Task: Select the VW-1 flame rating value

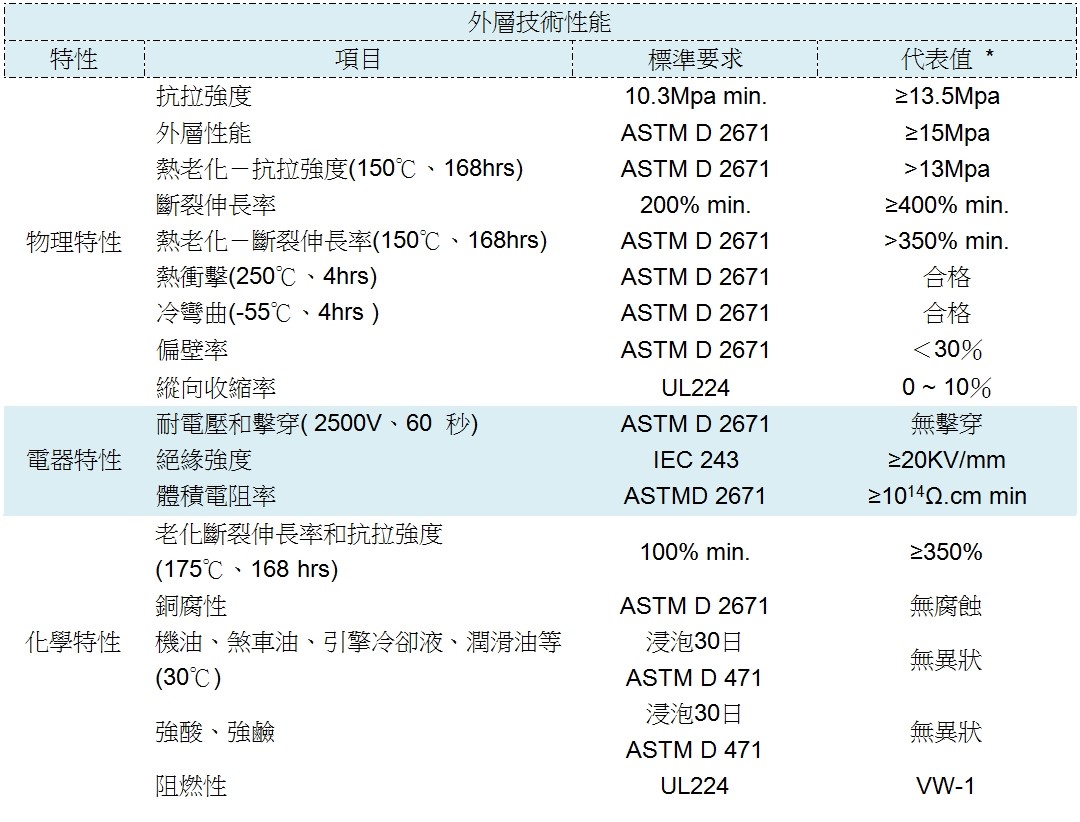Action: [946, 786]
